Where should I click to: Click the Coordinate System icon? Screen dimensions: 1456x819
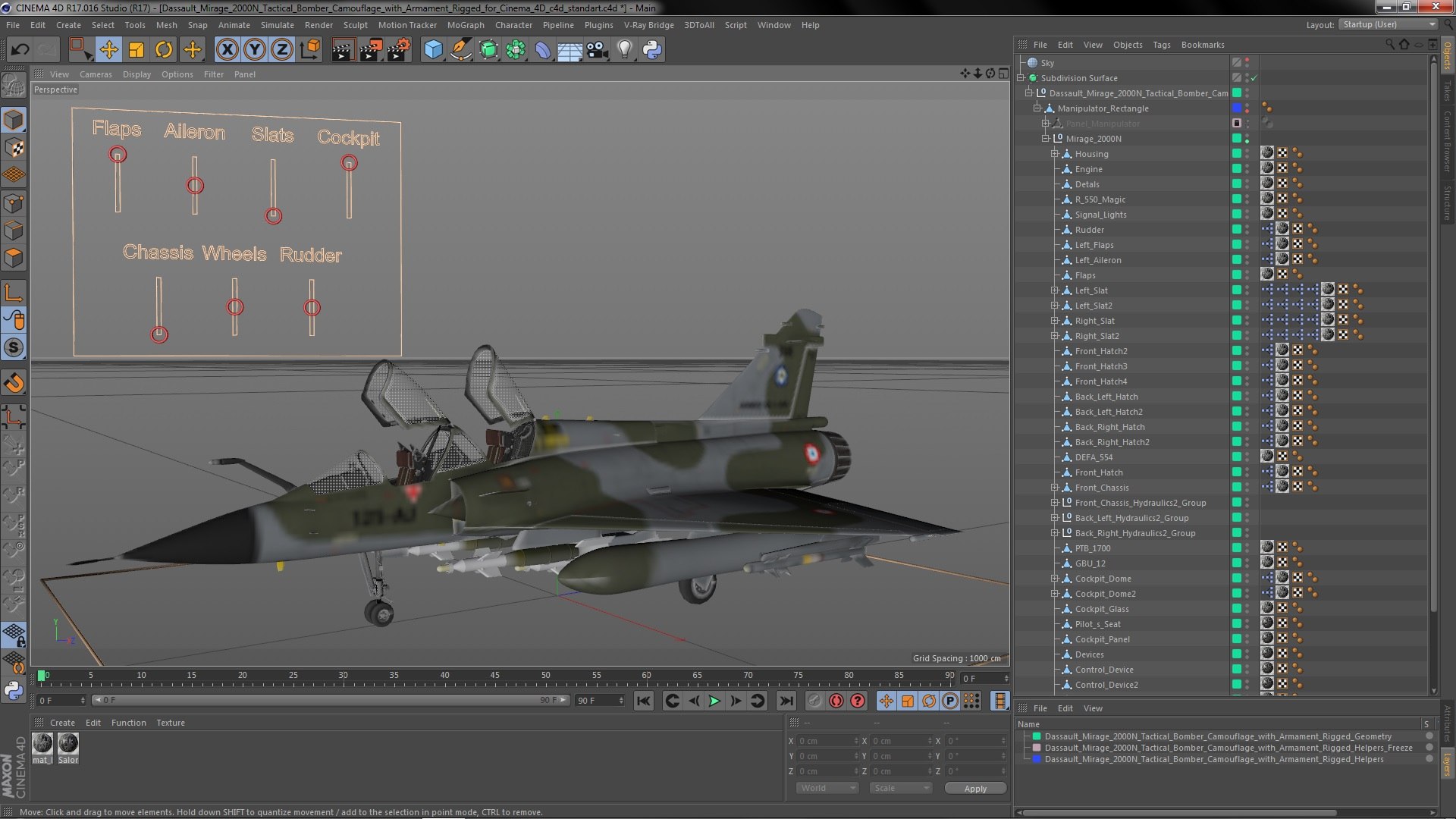click(x=310, y=50)
